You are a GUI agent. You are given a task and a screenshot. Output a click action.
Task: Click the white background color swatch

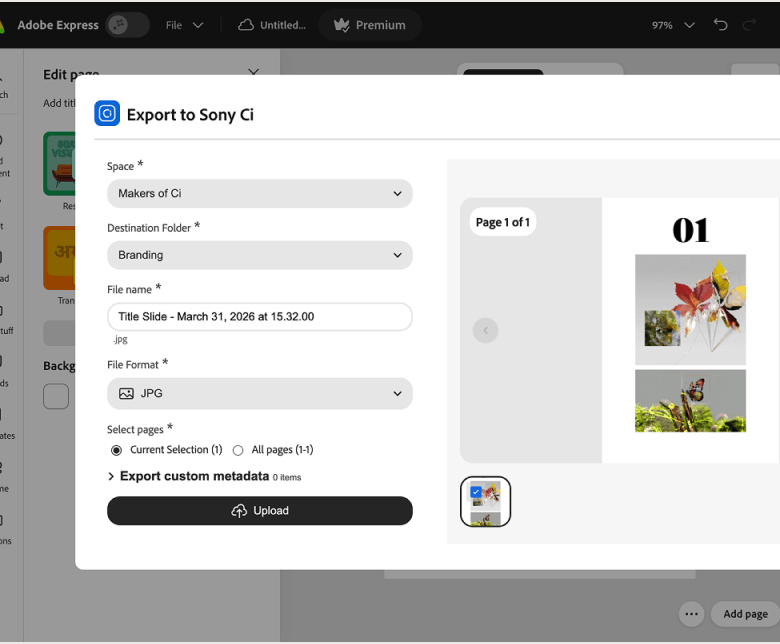pos(56,396)
